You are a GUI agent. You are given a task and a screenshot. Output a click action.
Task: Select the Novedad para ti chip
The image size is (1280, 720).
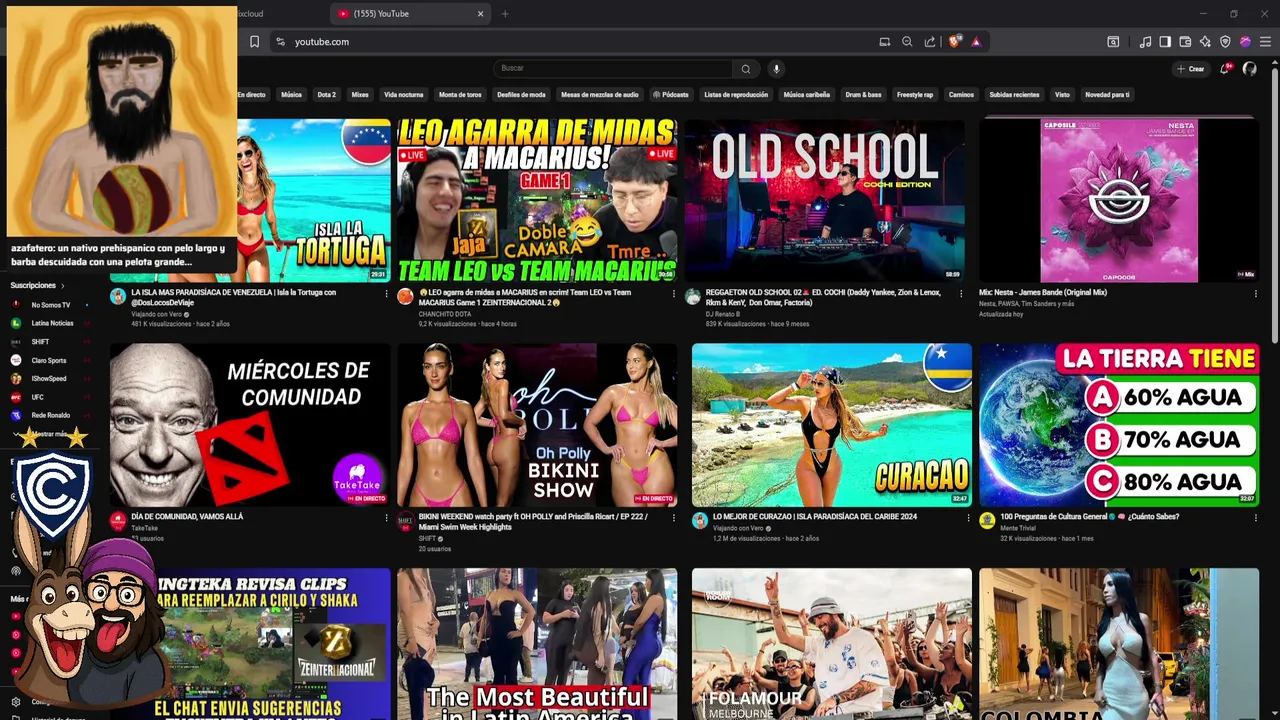(1107, 95)
